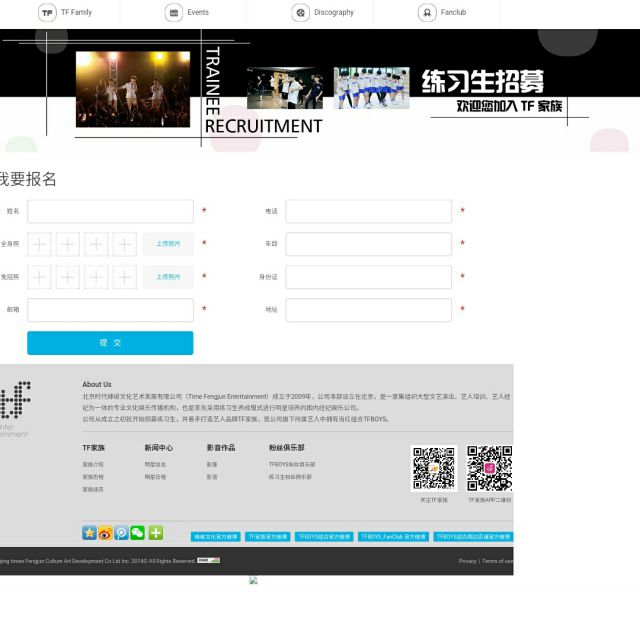Click 上传照片 button in 免冠照 row
Viewport: 640px width, 640px height.
tap(168, 277)
